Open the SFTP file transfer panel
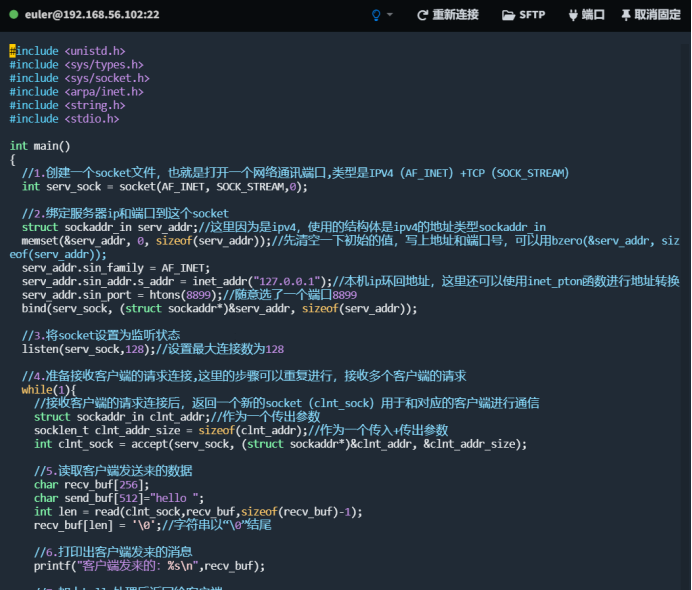The height and width of the screenshot is (590, 692). [x=523, y=15]
